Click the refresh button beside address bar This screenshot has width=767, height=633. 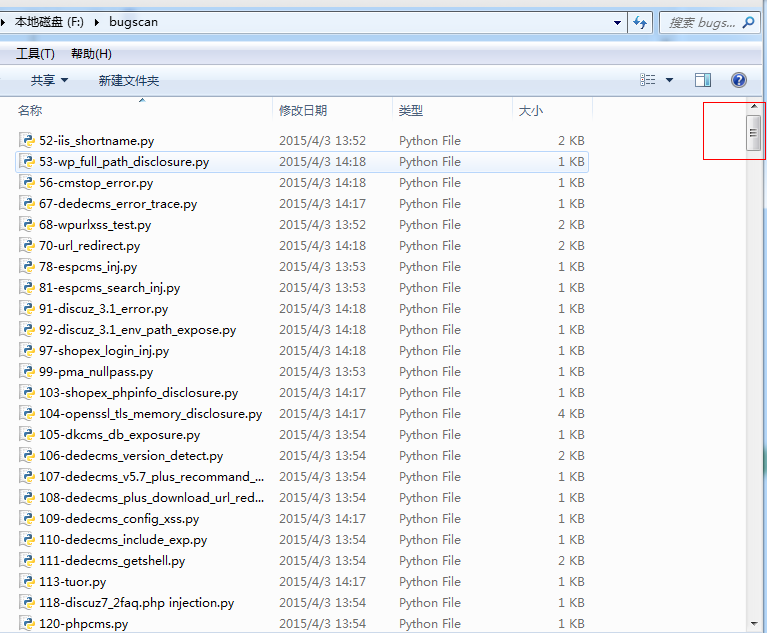640,23
